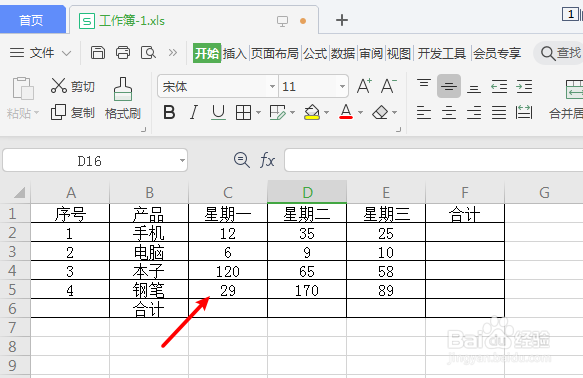Cut selection with the 剪切 button
583x378 pixels.
point(73,86)
